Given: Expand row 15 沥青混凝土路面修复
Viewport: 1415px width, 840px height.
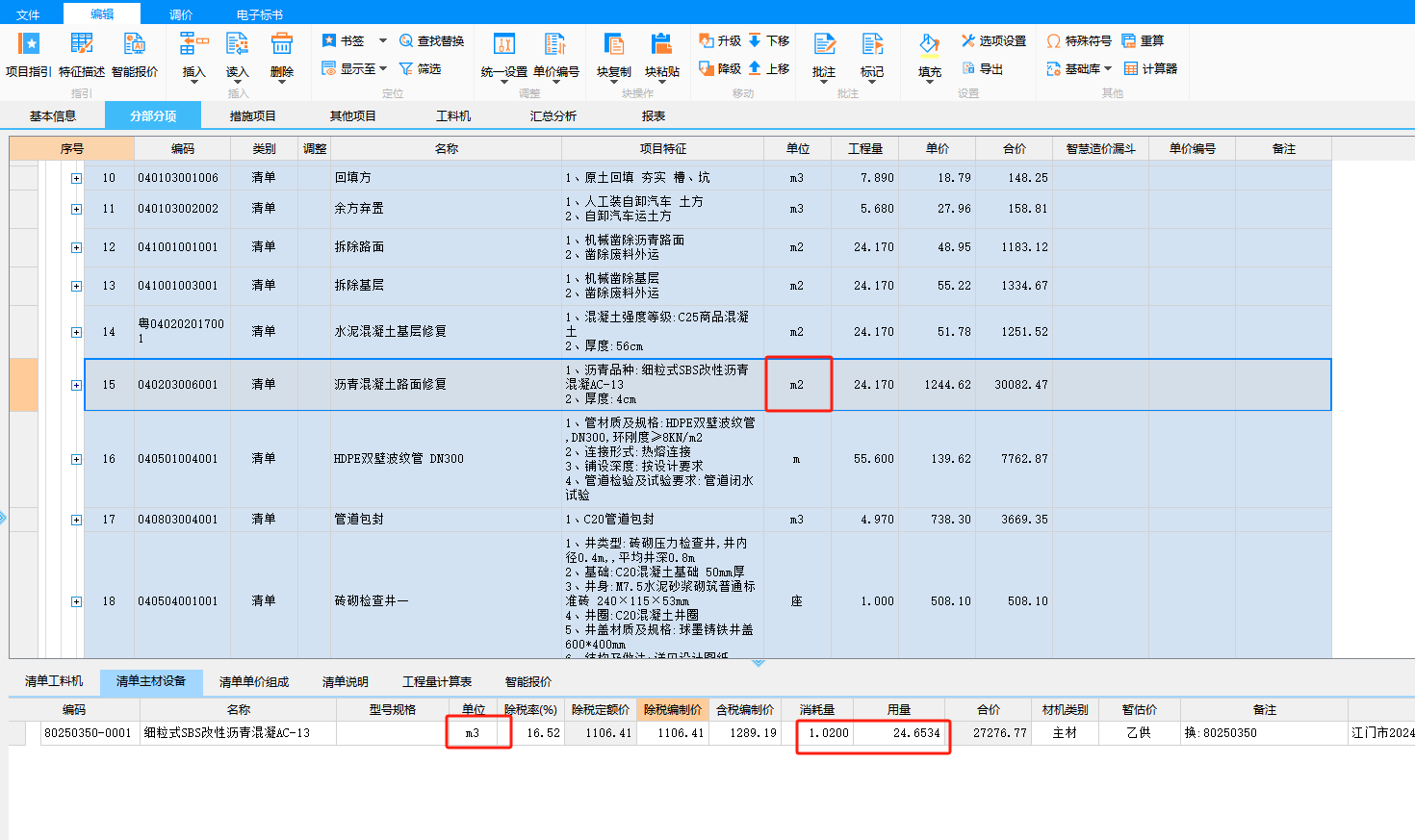Looking at the screenshot, I should coord(76,385).
